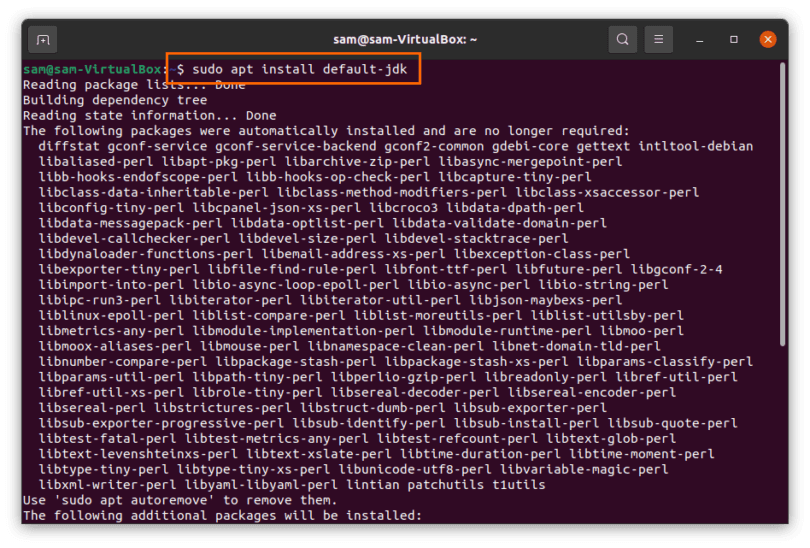
Task: Click the 'Reading state information... Done' line
Action: click(149, 115)
